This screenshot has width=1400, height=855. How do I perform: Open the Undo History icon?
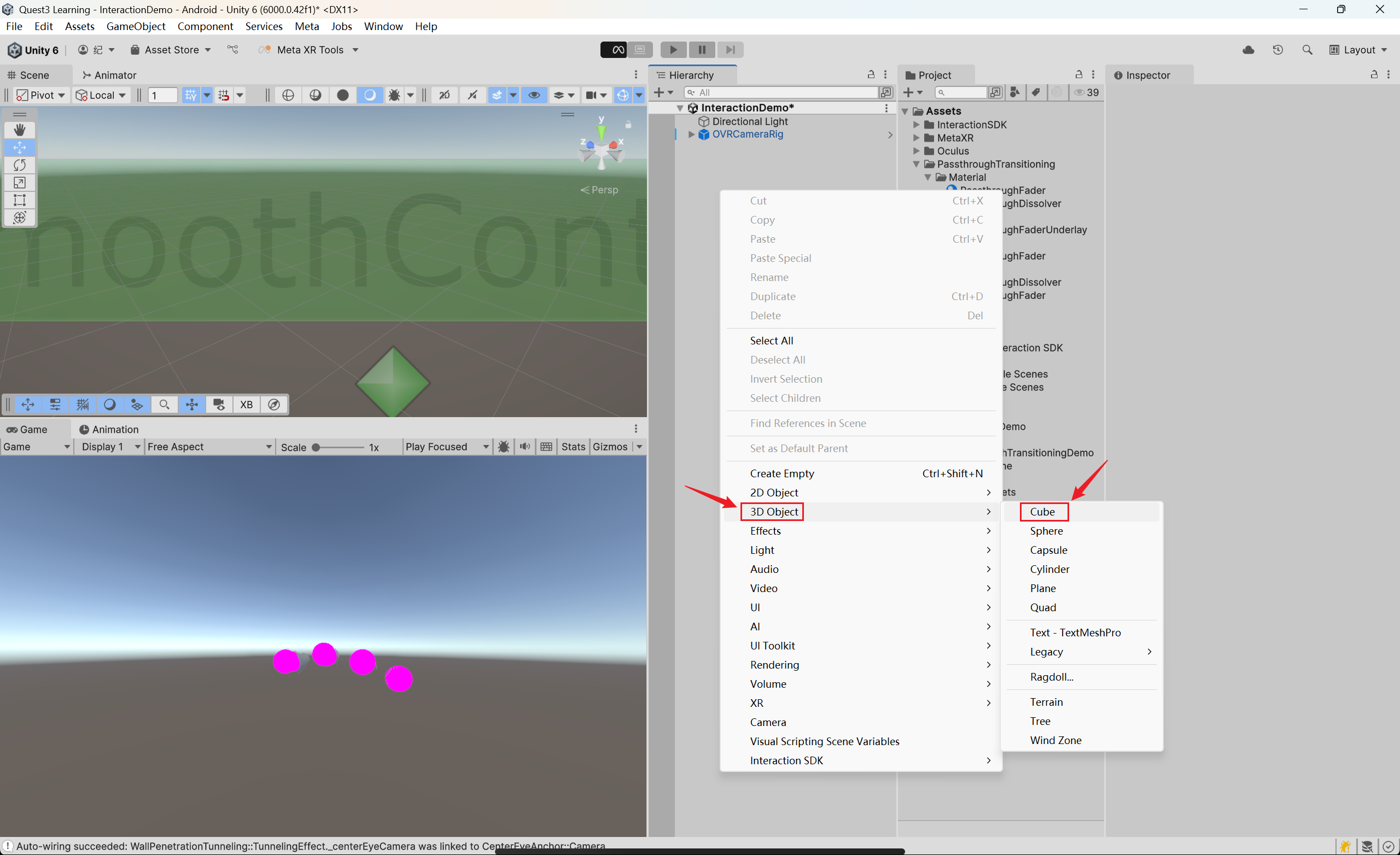1278,50
